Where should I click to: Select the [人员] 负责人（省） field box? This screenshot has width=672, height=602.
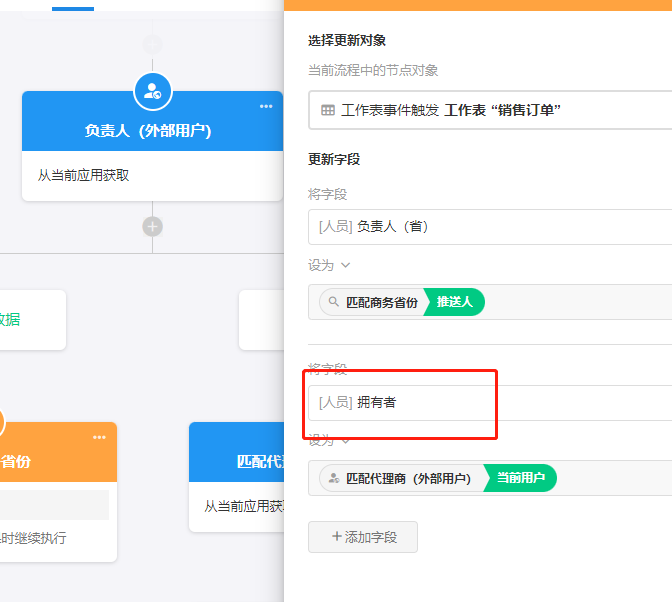point(490,227)
